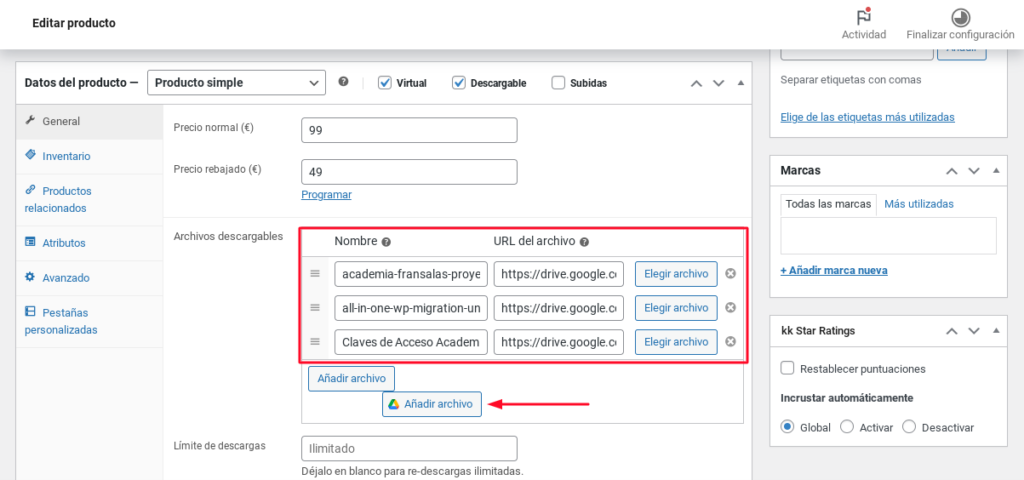
Task: Open the Inventario tab
Action: [x=89, y=156]
